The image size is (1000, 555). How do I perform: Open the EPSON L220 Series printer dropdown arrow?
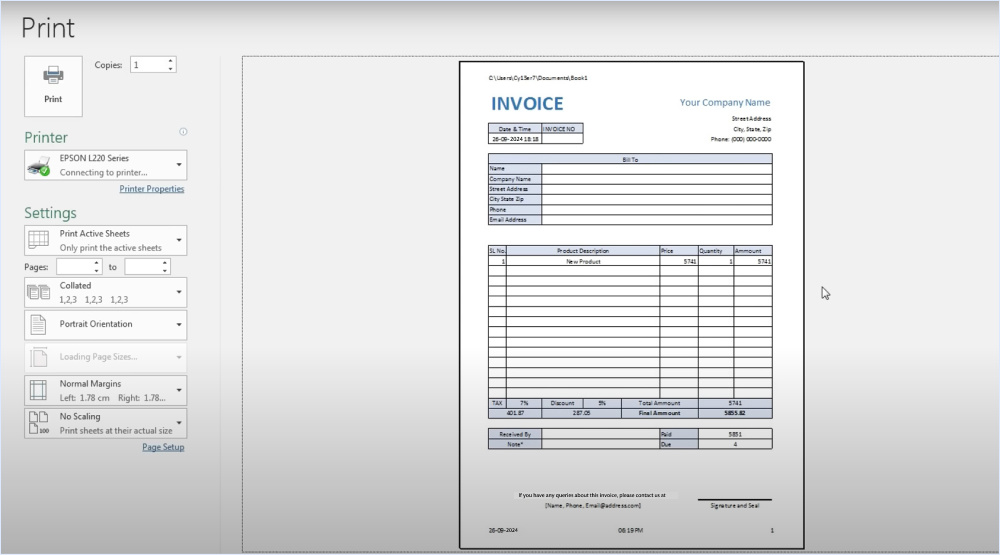point(179,165)
